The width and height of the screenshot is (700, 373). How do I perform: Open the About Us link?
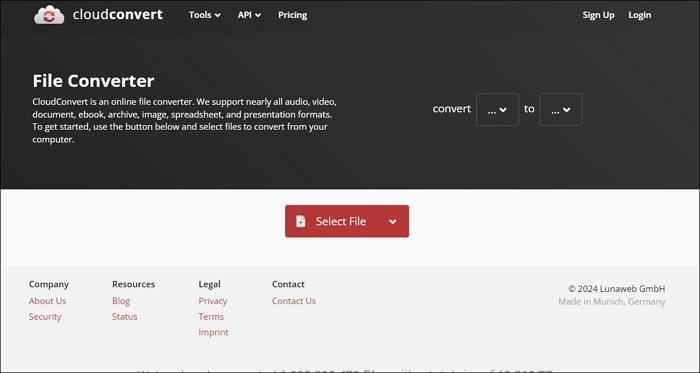click(47, 301)
